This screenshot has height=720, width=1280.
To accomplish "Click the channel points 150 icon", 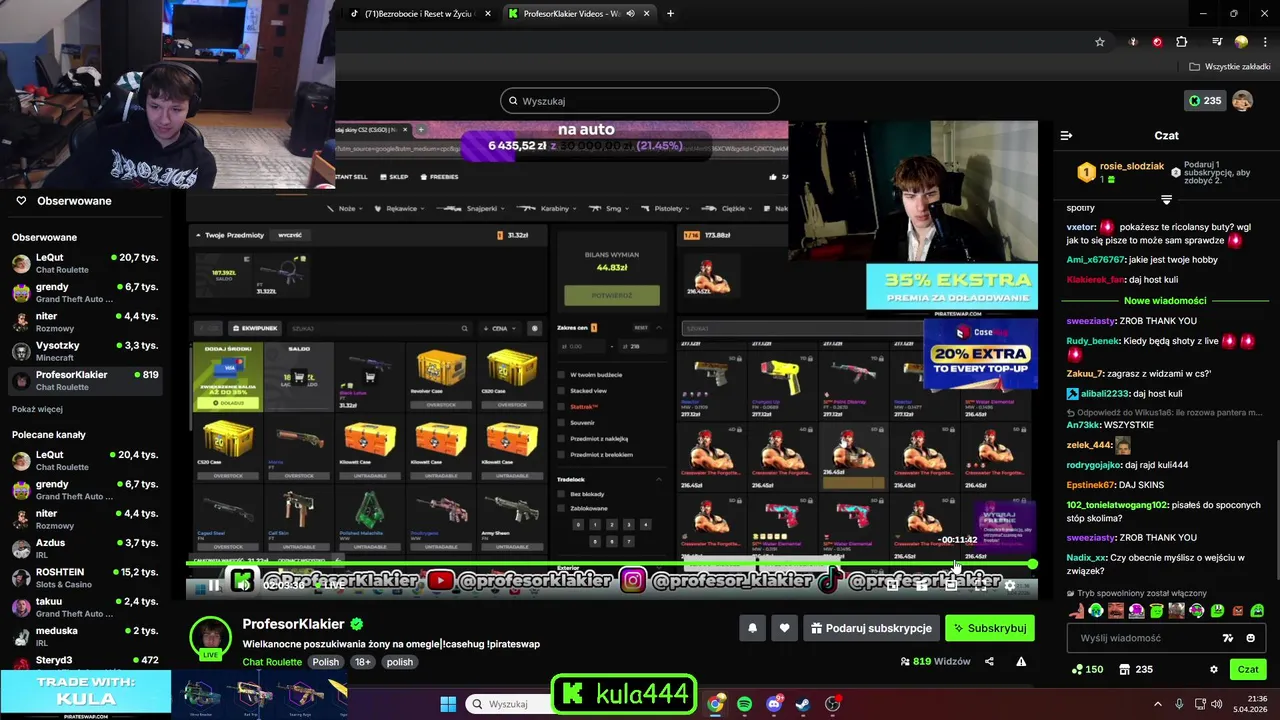I will [x=1087, y=669].
